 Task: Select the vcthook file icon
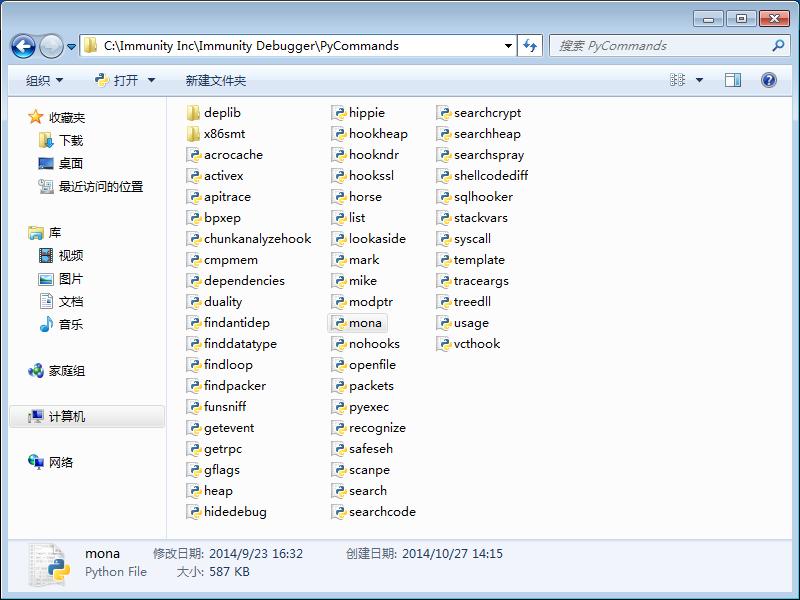(x=443, y=344)
